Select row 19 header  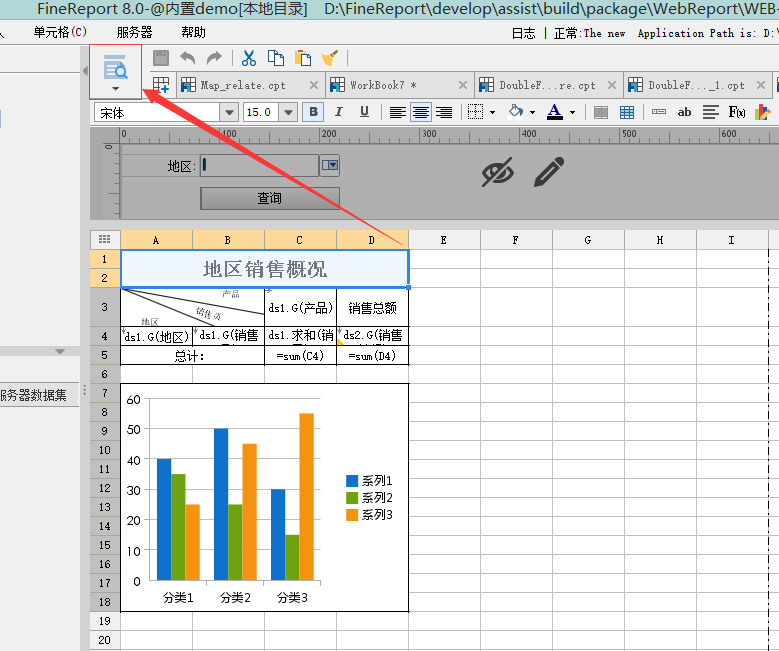pyautogui.click(x=105, y=621)
